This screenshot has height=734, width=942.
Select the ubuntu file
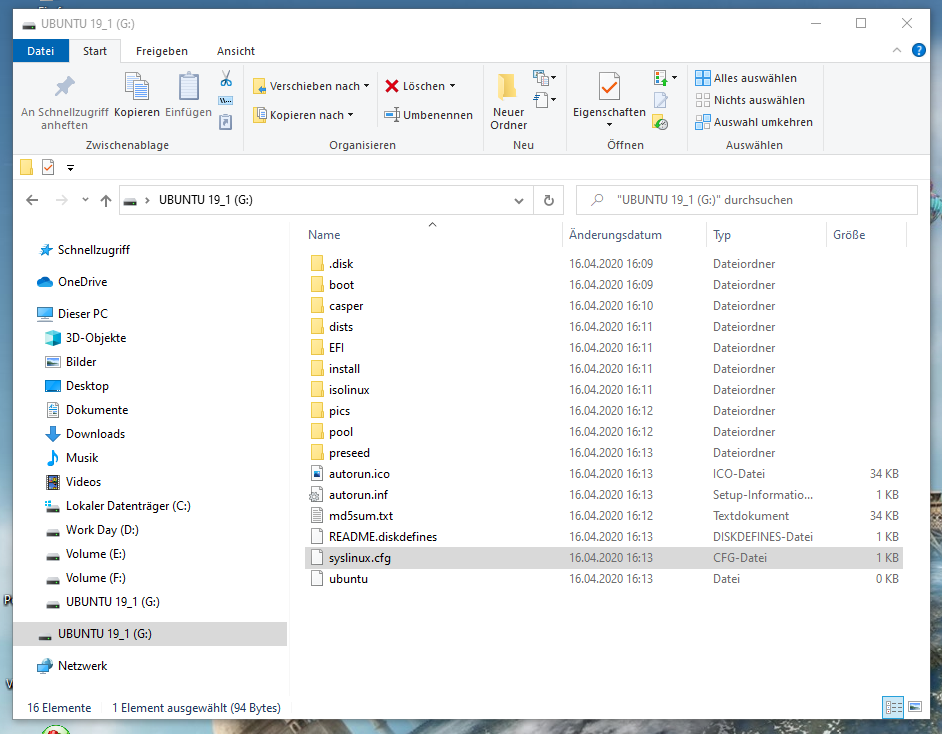click(x=603, y=579)
